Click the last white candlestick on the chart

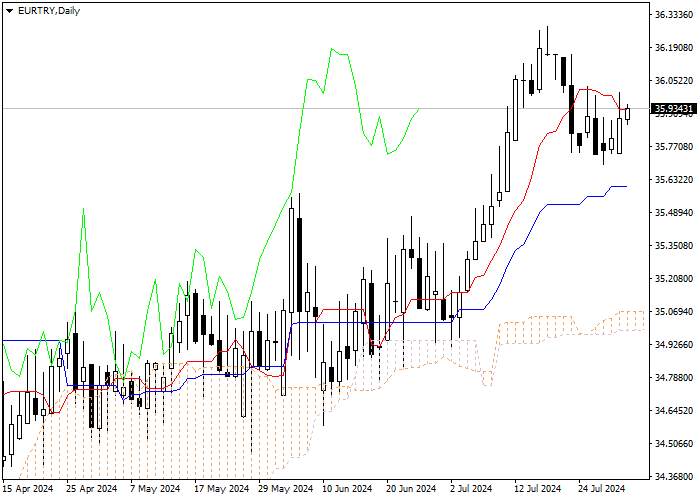click(x=628, y=114)
